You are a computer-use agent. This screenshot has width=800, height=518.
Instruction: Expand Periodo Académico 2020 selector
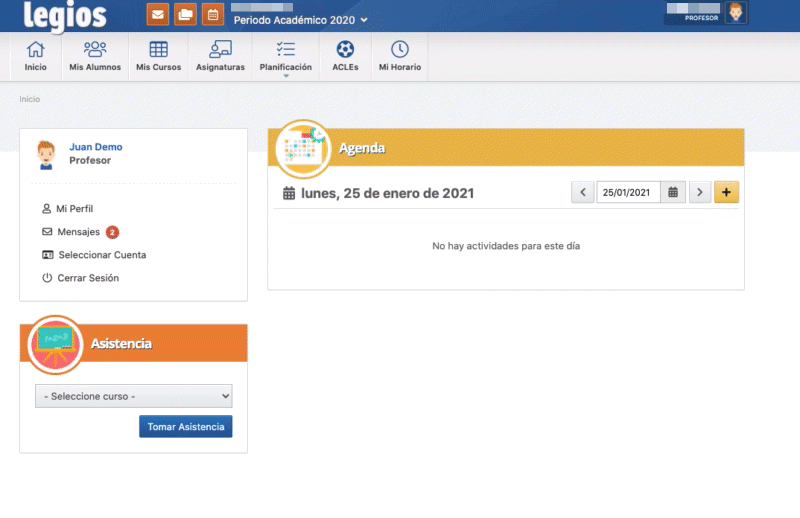point(300,20)
